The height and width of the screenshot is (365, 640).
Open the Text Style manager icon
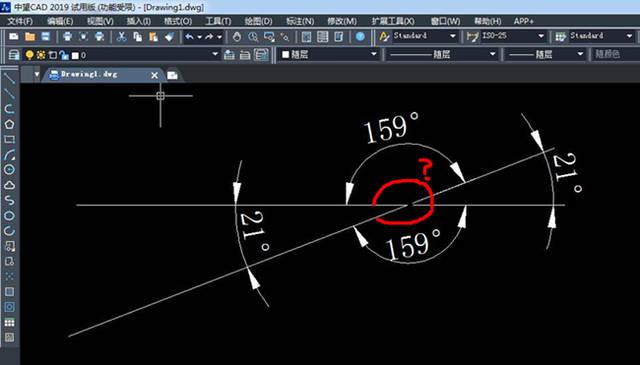384,37
